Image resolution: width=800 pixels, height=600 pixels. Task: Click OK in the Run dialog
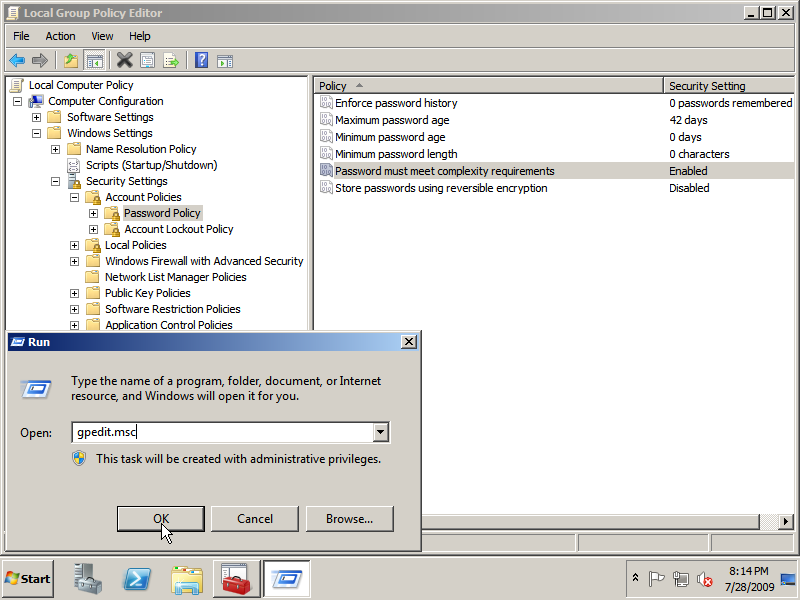tap(161, 519)
